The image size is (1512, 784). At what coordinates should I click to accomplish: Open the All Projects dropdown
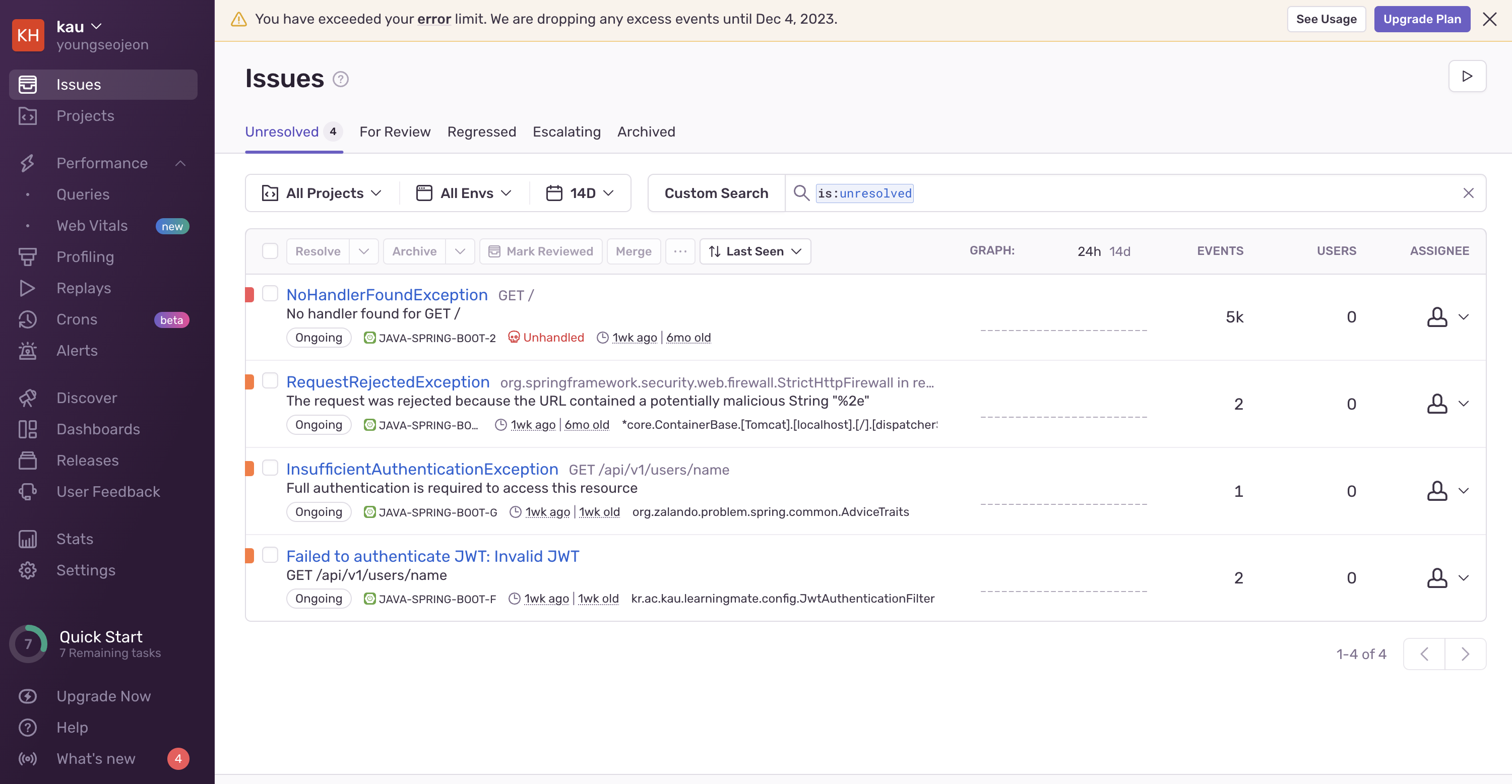(322, 193)
